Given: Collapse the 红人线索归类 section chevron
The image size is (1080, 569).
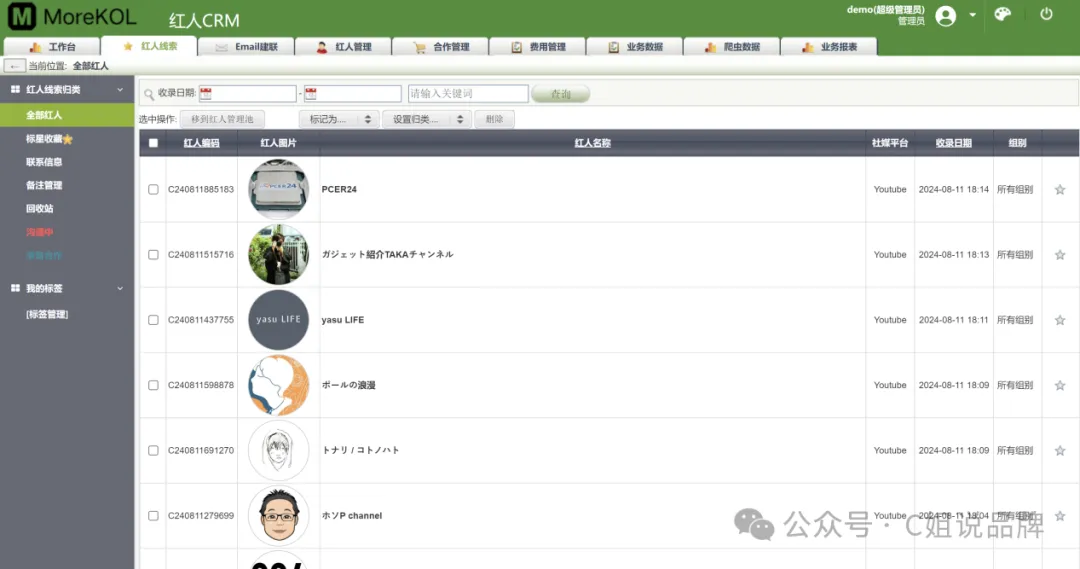Looking at the screenshot, I should (120, 90).
